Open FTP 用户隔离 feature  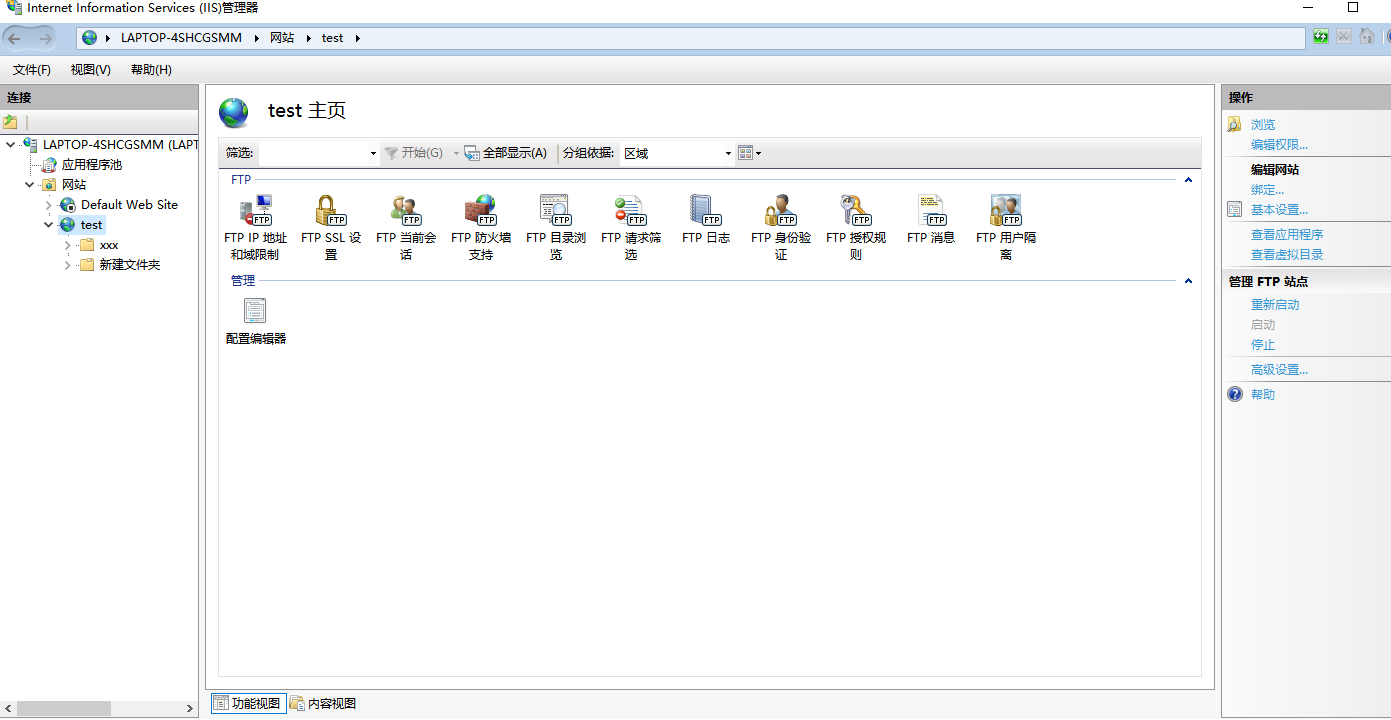pos(1006,227)
